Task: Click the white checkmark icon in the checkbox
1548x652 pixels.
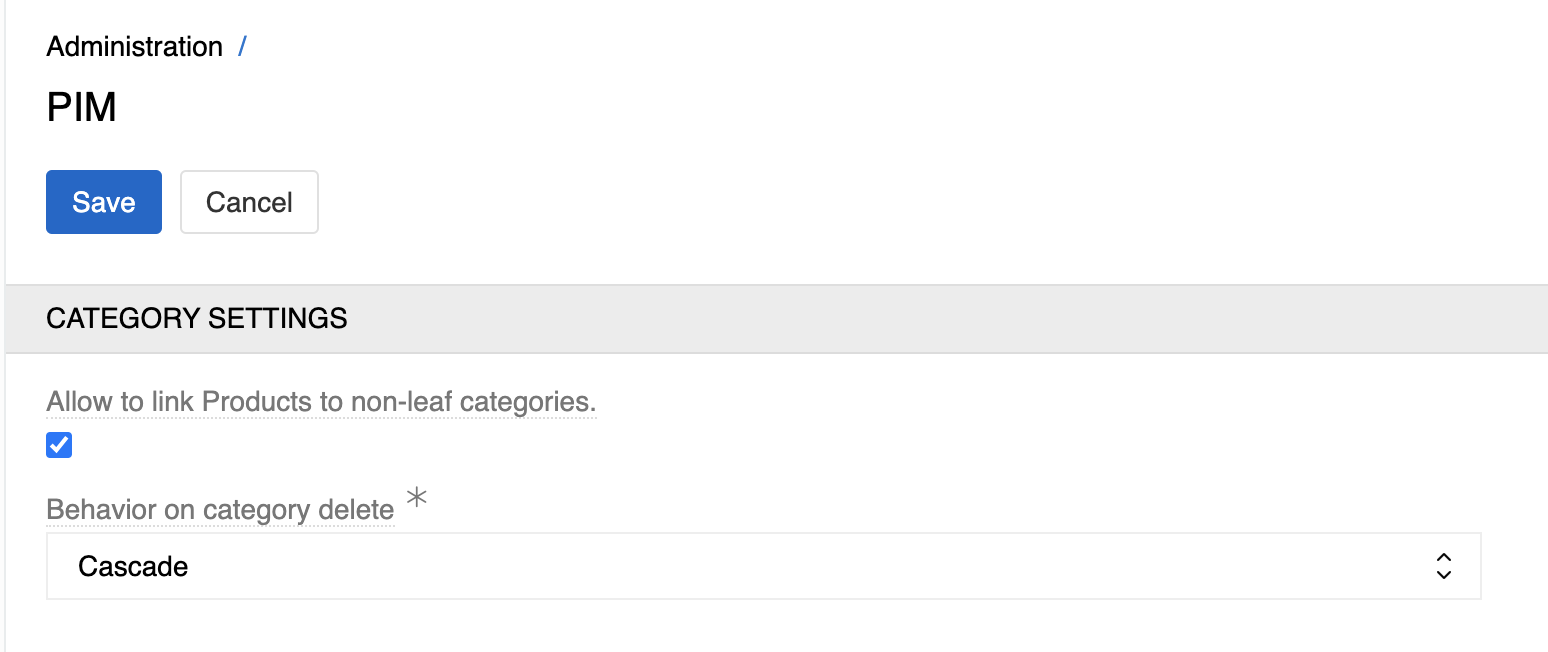Action: (x=59, y=445)
